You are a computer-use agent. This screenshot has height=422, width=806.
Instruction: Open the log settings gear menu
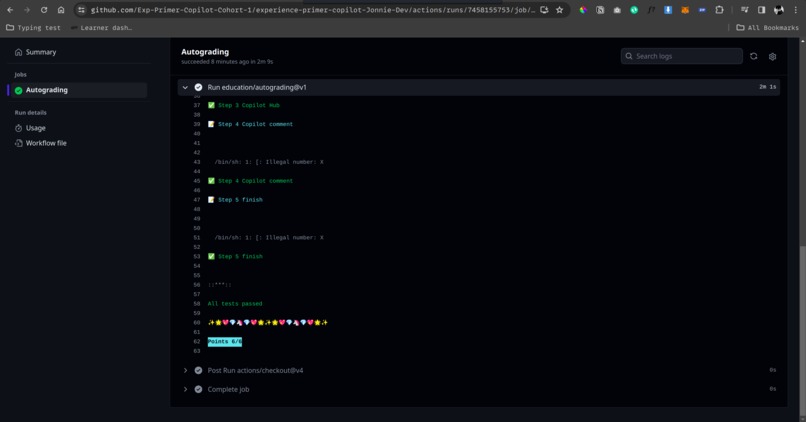coord(772,57)
